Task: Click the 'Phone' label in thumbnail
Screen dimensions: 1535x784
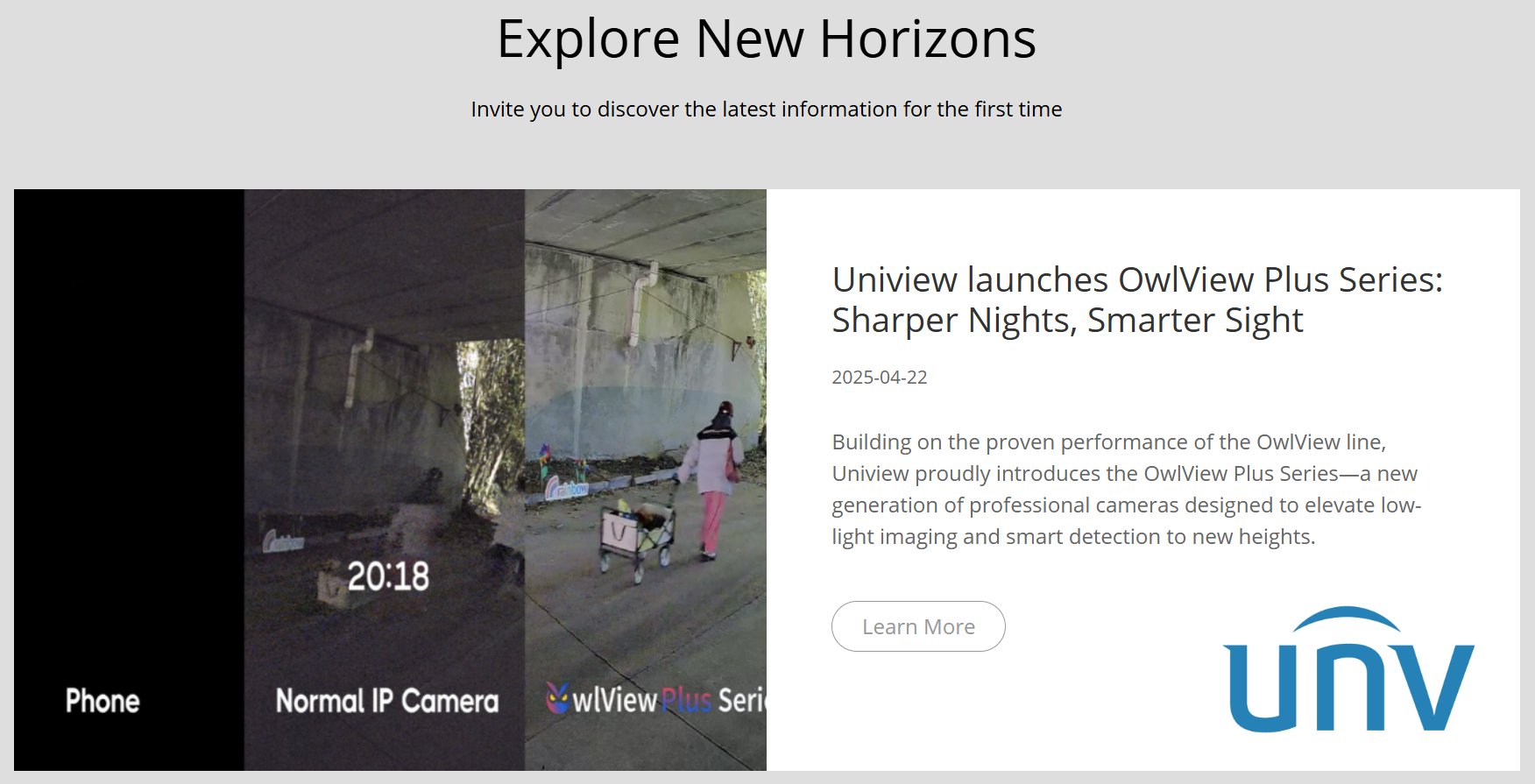Action: [103, 701]
